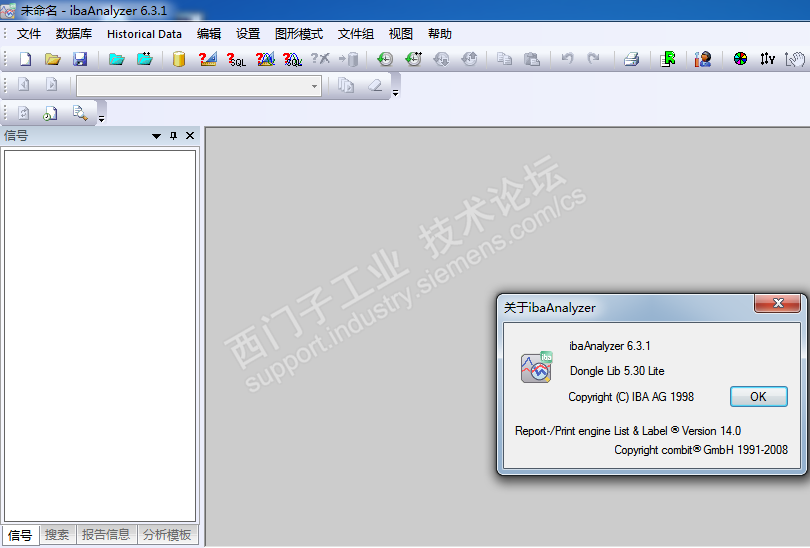Click the Paste clipboard icon
The width and height of the screenshot is (810, 548).
pyautogui.click(x=532, y=59)
